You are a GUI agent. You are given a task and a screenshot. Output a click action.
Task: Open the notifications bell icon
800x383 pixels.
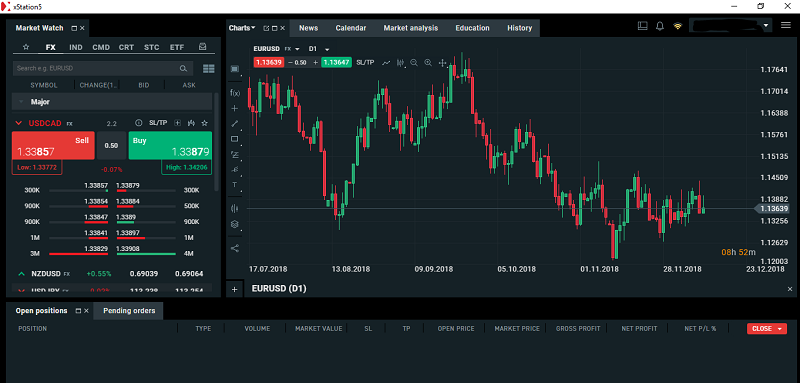[660, 26]
